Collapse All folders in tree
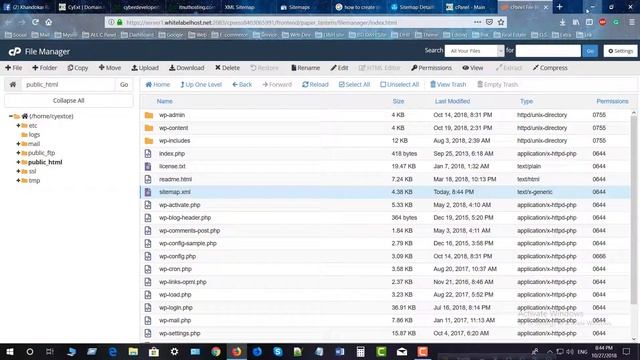The height and width of the screenshot is (360, 640). [69, 100]
